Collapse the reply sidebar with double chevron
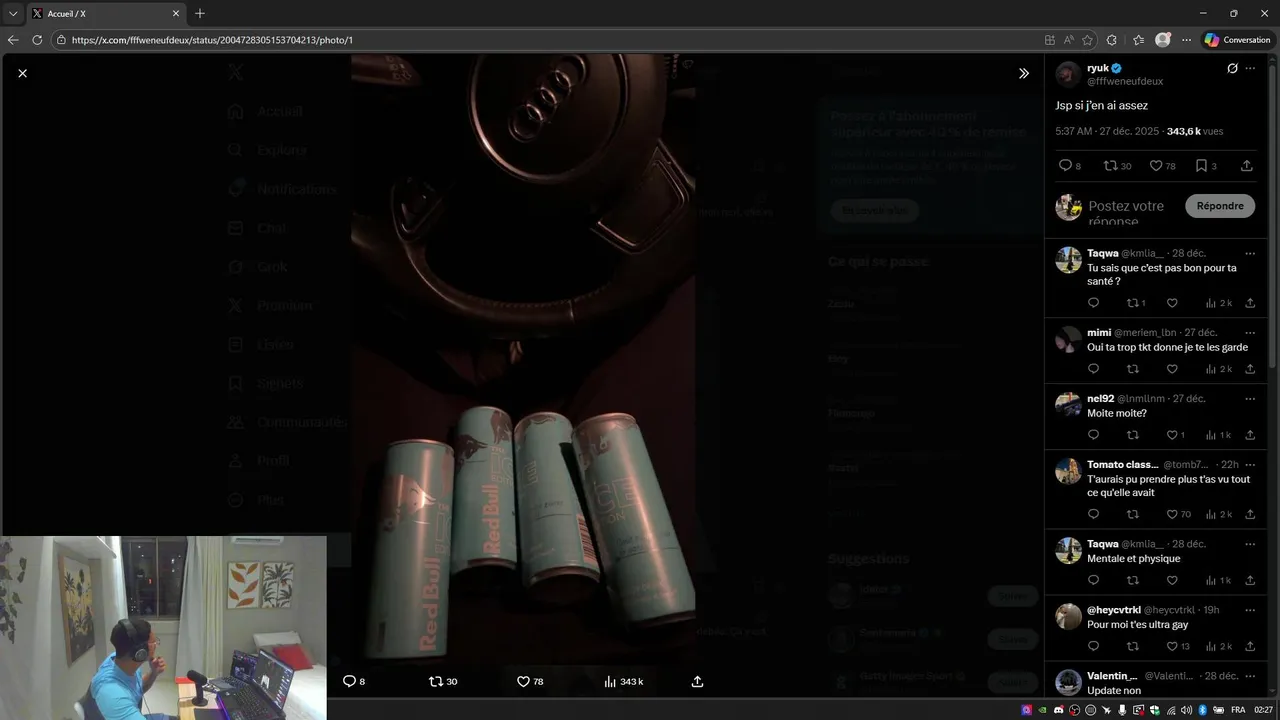This screenshot has width=1280, height=720. [1024, 73]
